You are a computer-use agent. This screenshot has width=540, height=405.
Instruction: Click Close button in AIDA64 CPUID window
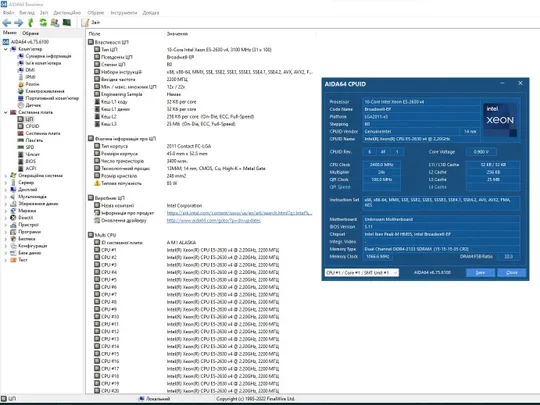(512, 272)
